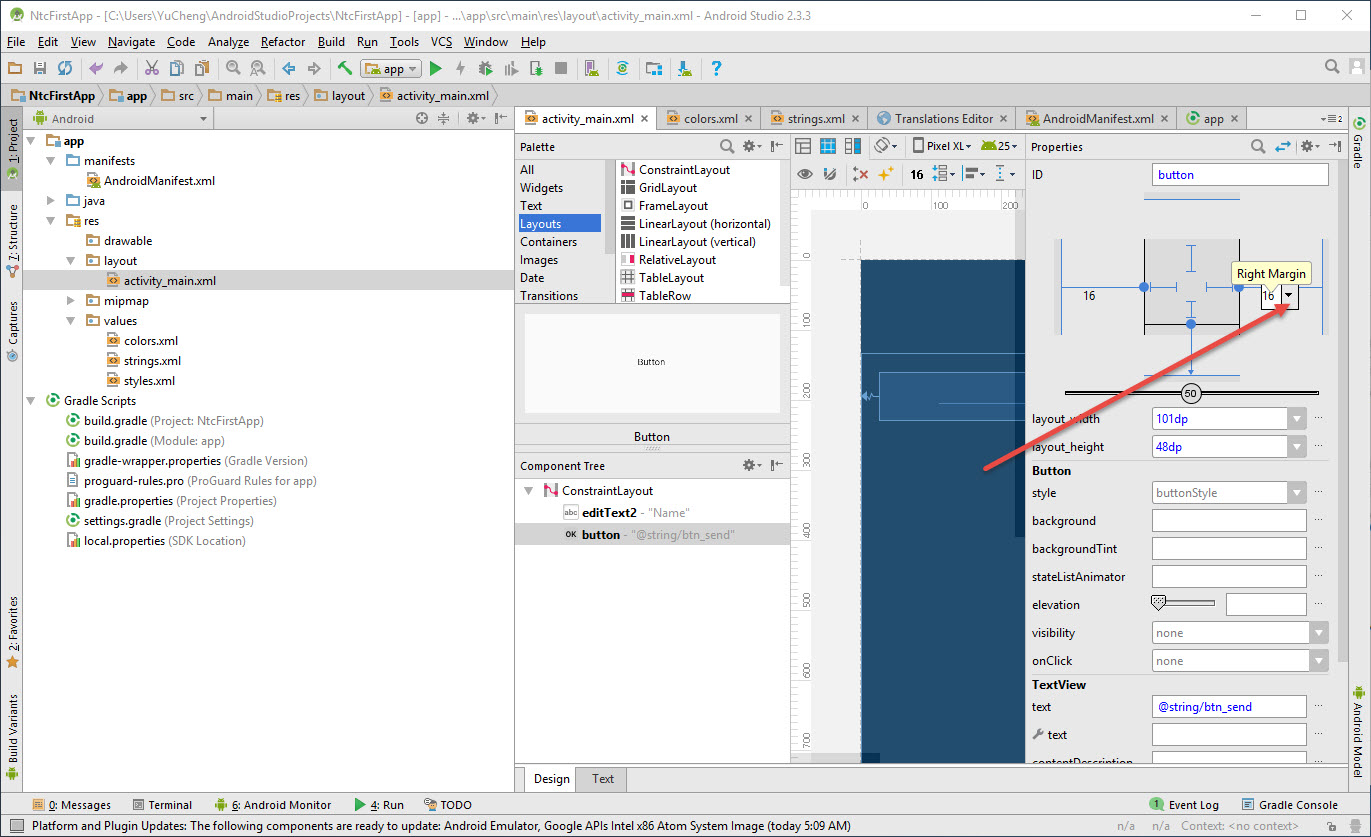This screenshot has height=837, width=1371.
Task: Toggle Show Constraints eye icon
Action: click(x=804, y=174)
